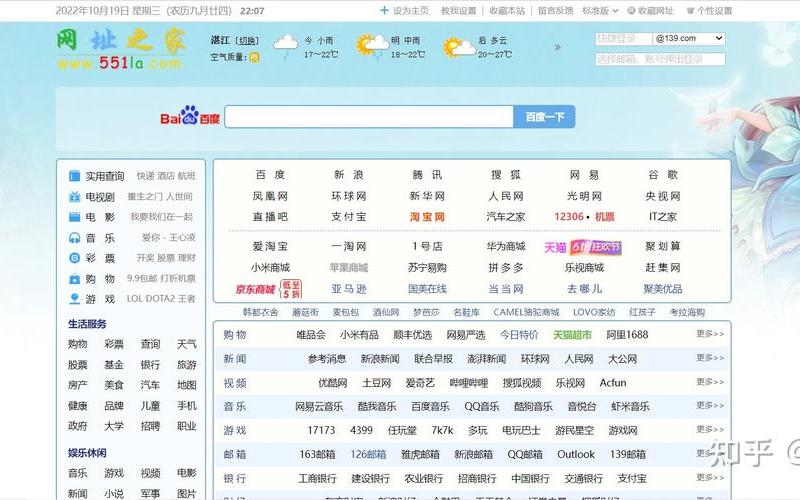
Task: Open the 淘宝网 link
Action: pos(427,217)
